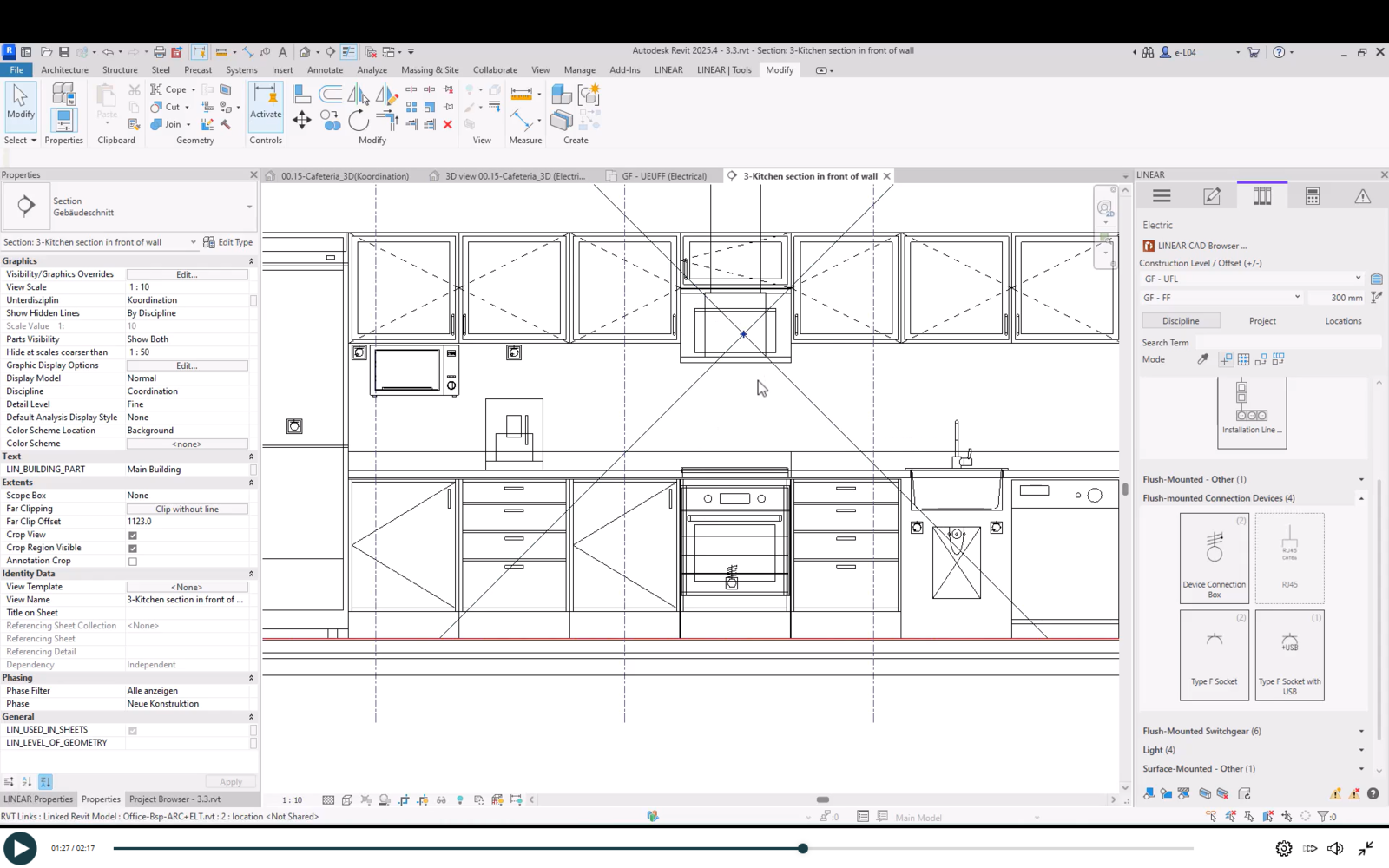Enable the Annotation Crop checkbox

click(x=133, y=562)
